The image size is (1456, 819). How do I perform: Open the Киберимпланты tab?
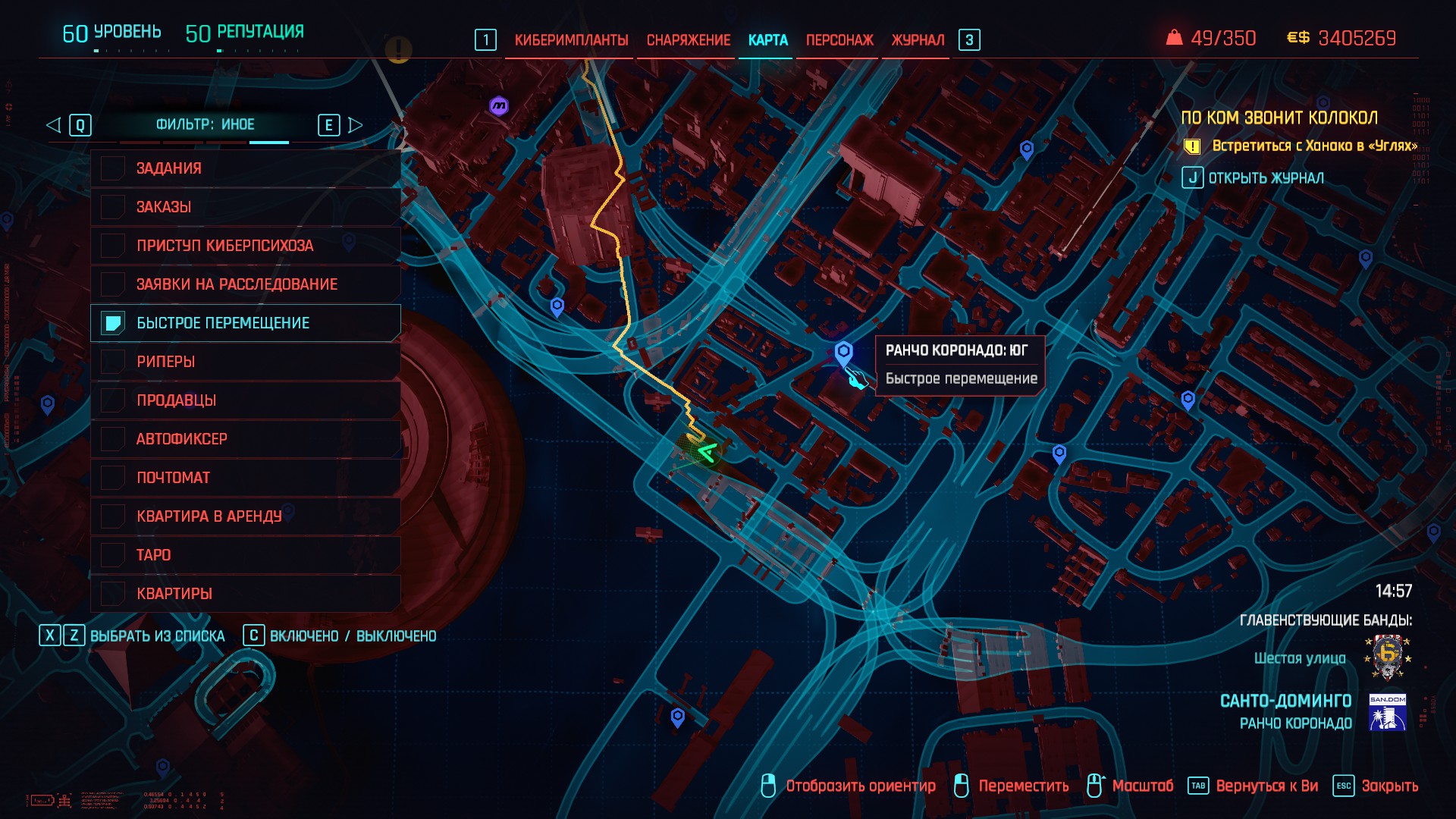(571, 40)
